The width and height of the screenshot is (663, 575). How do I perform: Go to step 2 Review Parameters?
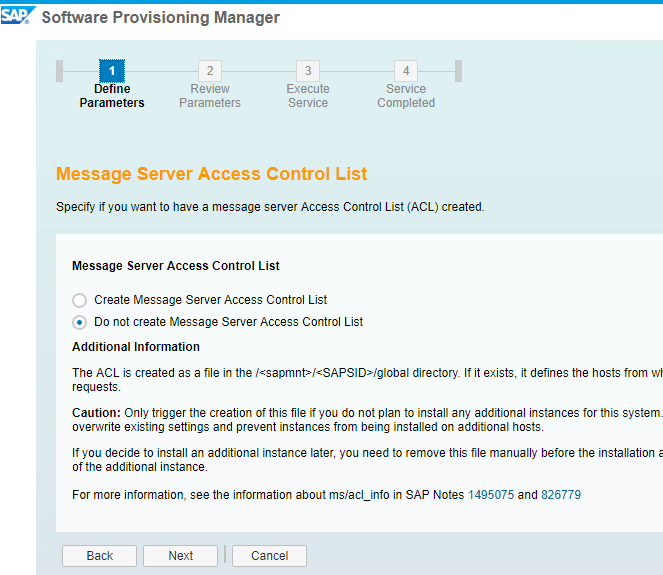click(x=210, y=71)
